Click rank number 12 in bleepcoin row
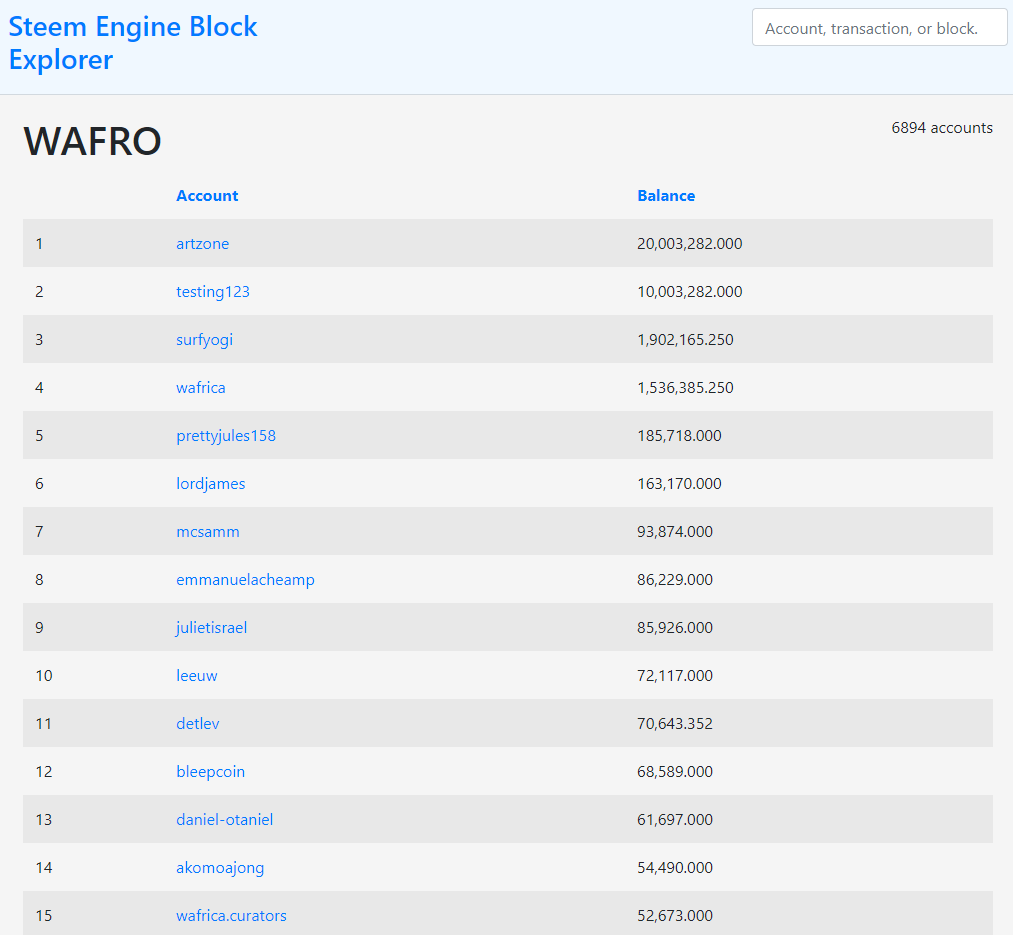 click(44, 772)
